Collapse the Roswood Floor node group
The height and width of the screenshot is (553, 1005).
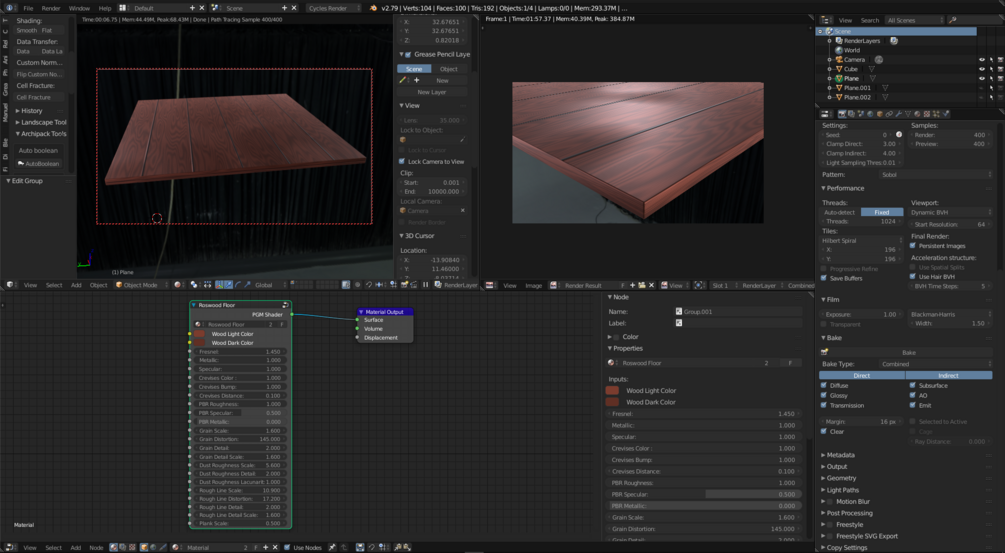194,305
